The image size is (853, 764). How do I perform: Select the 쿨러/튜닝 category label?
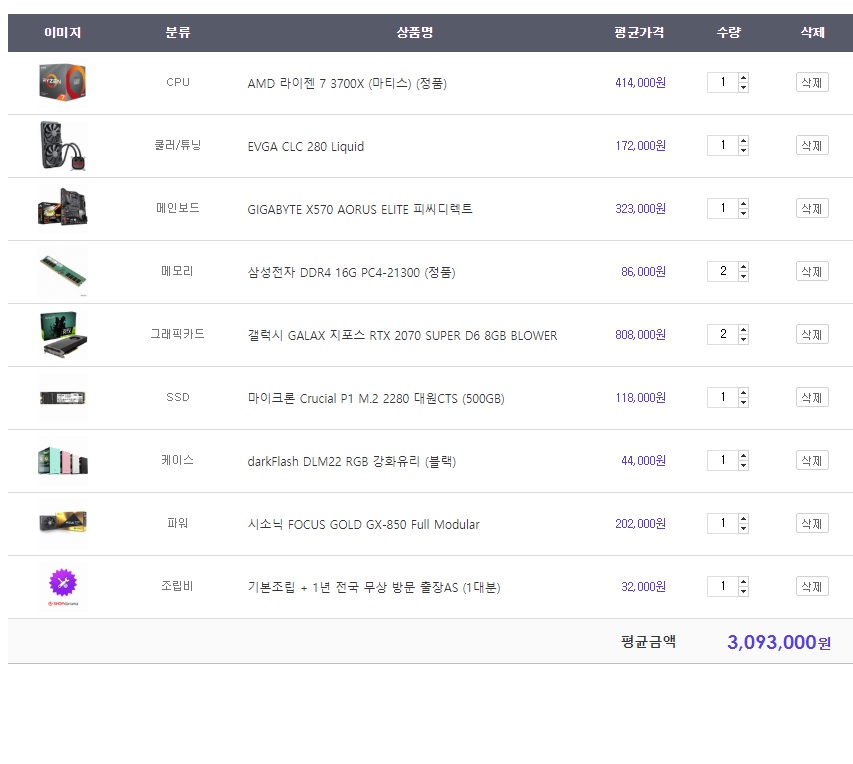point(178,145)
